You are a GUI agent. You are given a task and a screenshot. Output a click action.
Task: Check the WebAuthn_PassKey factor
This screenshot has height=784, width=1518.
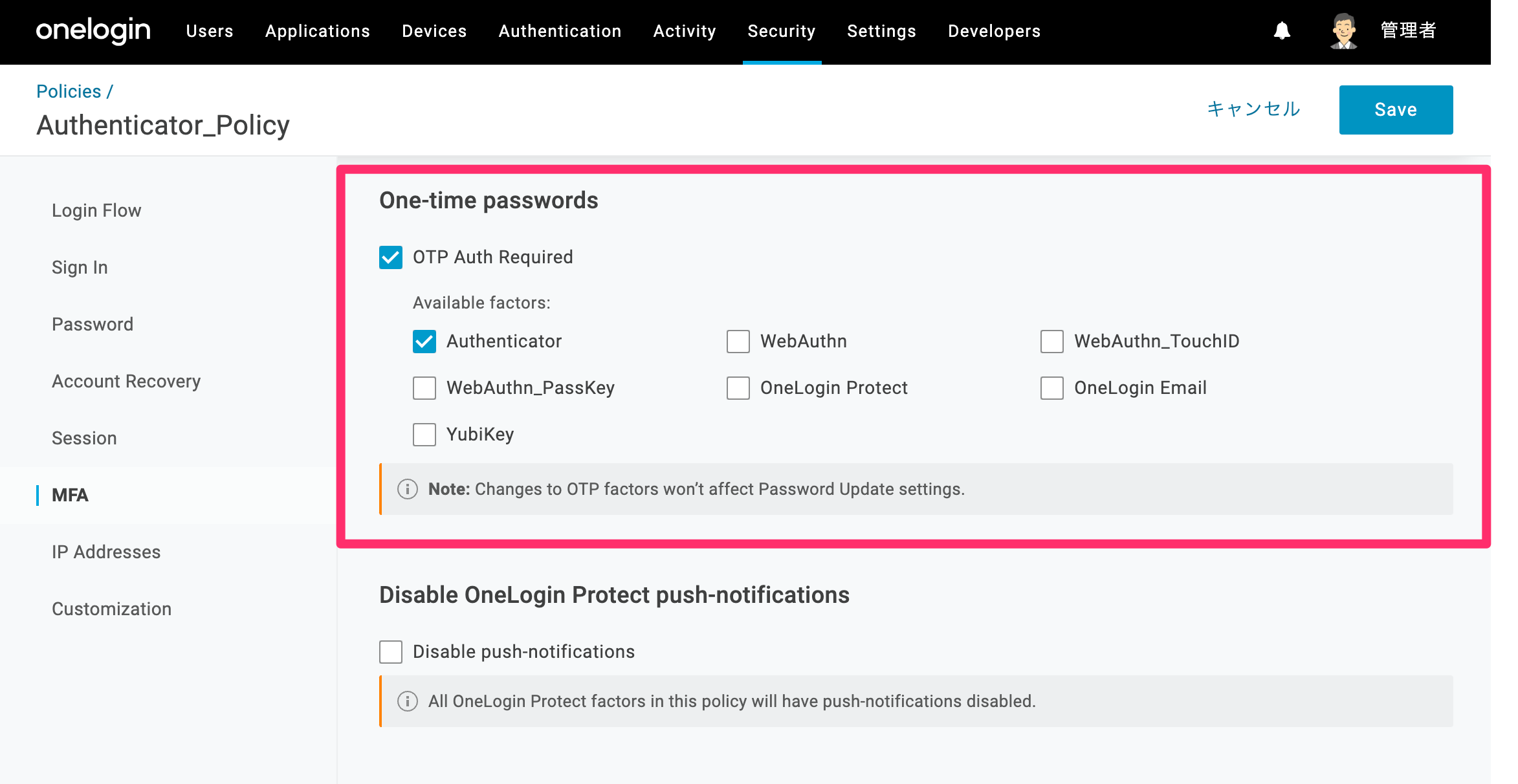[x=424, y=388]
